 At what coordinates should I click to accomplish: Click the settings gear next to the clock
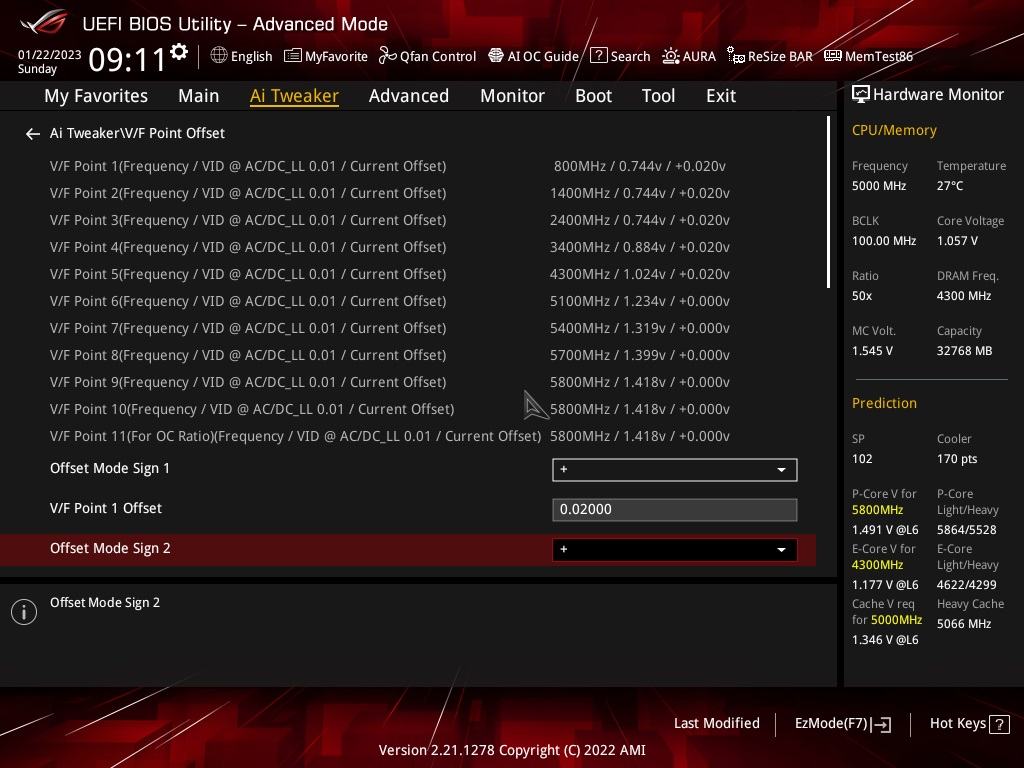[179, 52]
